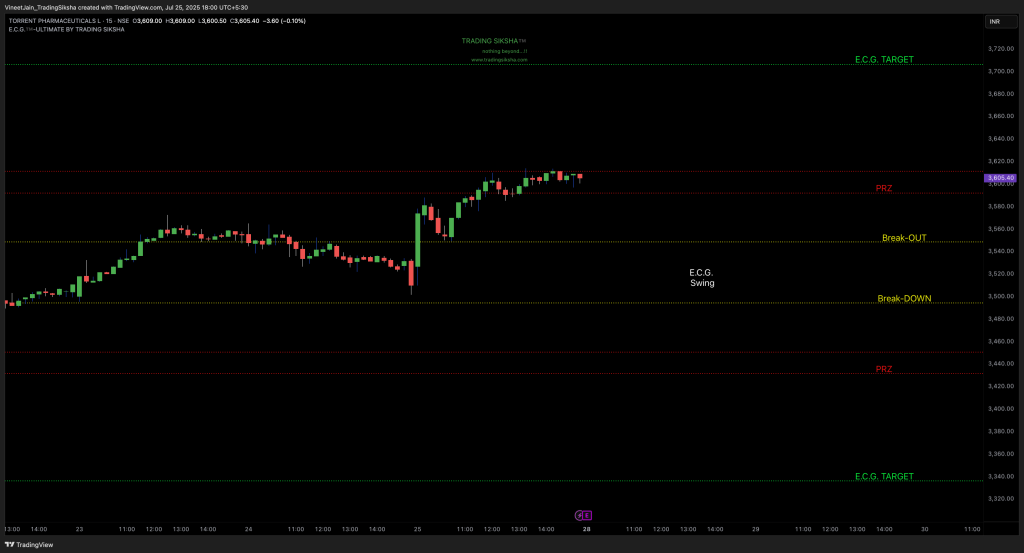Click date 28 on the time axis
1024x553 pixels.
point(587,529)
